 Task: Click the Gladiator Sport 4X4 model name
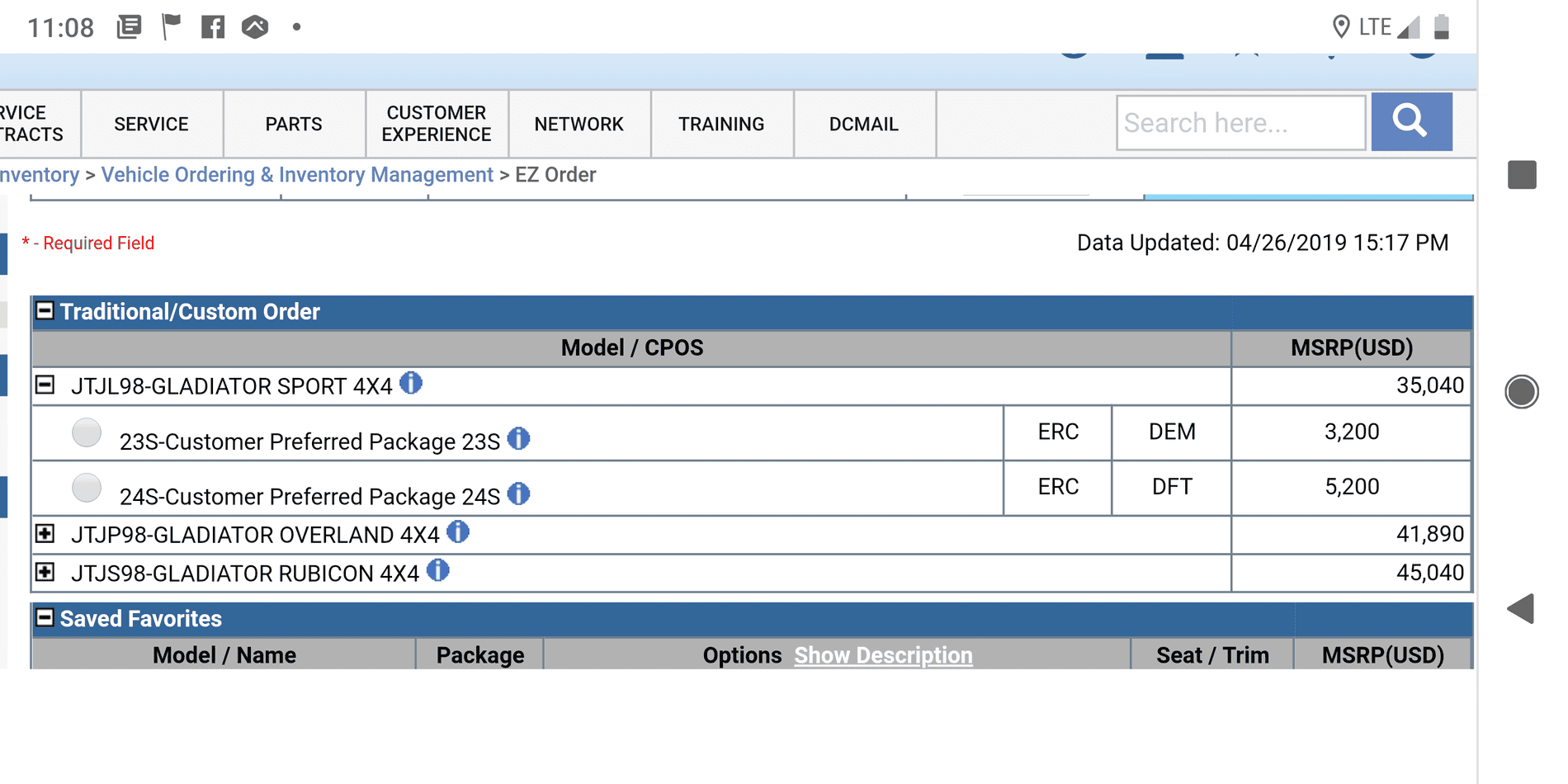pos(232,386)
